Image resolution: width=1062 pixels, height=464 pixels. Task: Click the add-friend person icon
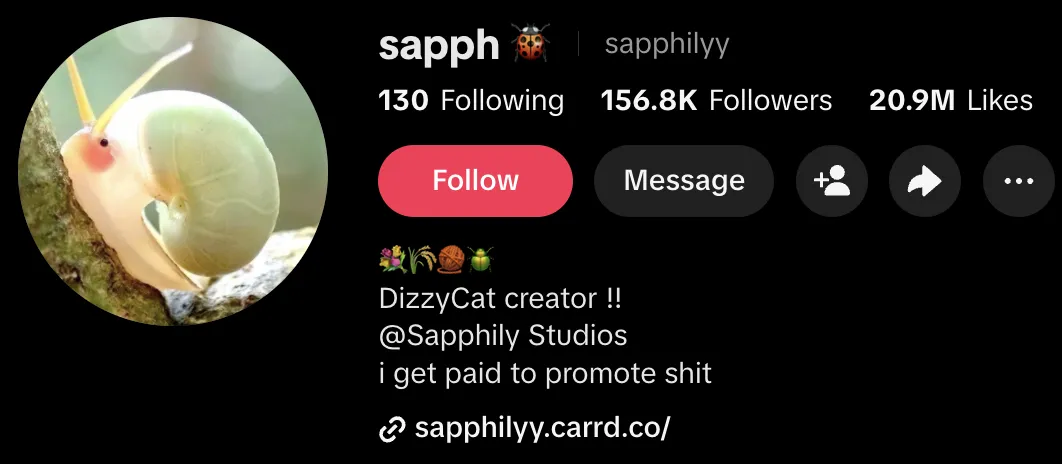click(x=832, y=181)
